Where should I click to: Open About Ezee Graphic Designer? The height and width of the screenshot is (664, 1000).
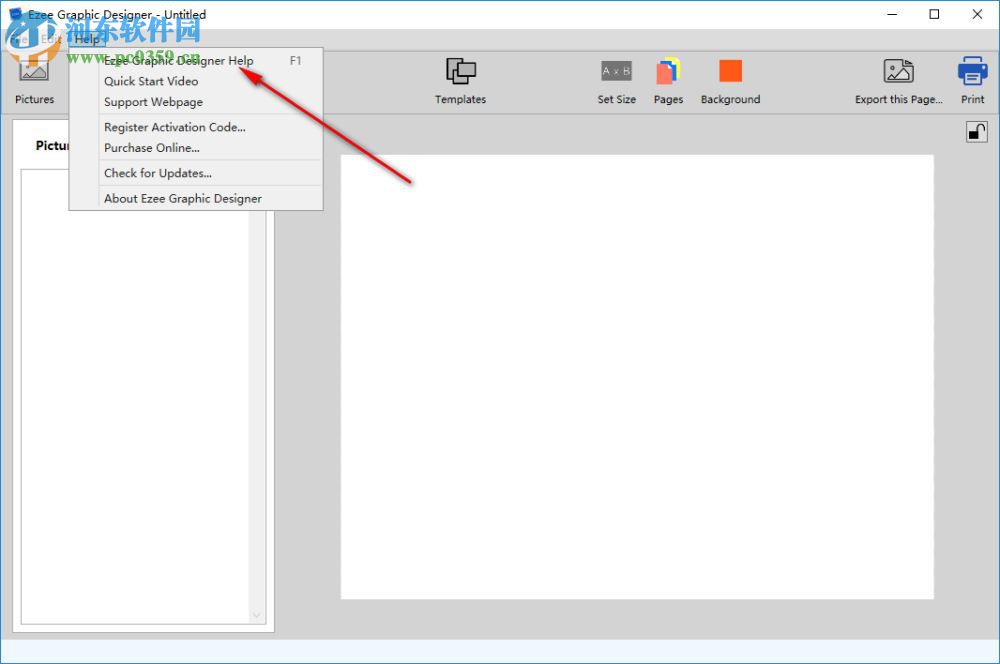pos(181,198)
